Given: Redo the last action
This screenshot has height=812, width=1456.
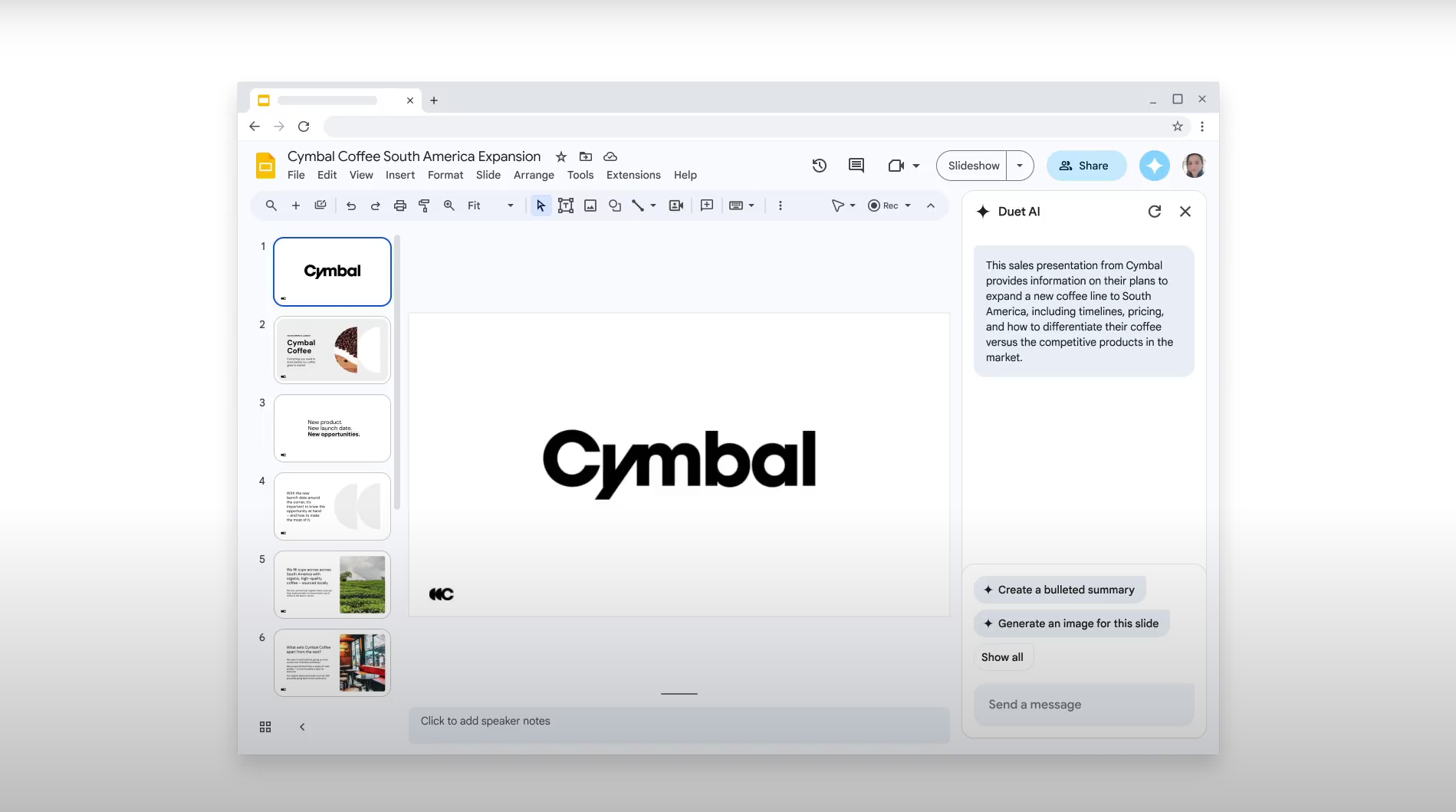Looking at the screenshot, I should tap(375, 205).
